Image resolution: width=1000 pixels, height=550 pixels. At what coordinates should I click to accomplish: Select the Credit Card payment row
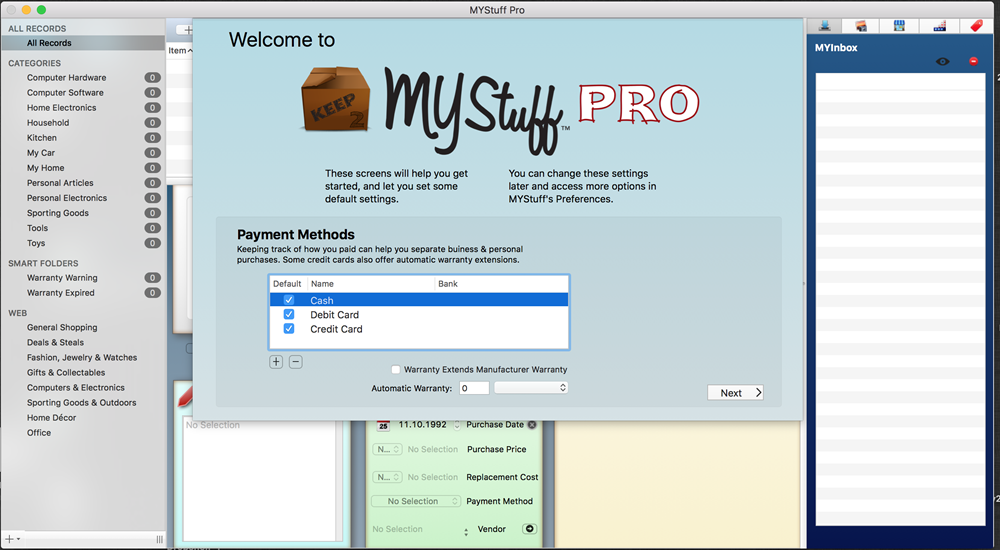click(x=419, y=329)
